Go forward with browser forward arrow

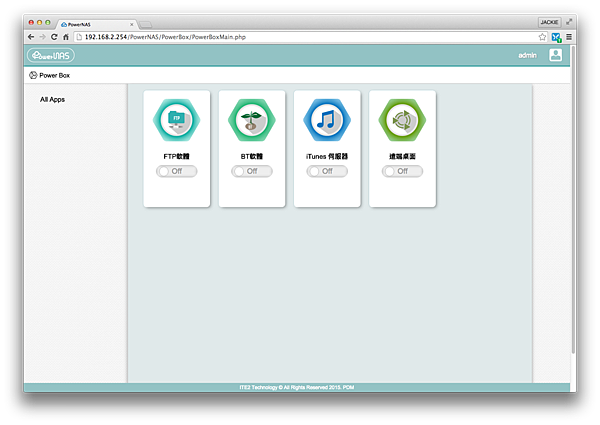click(42, 37)
